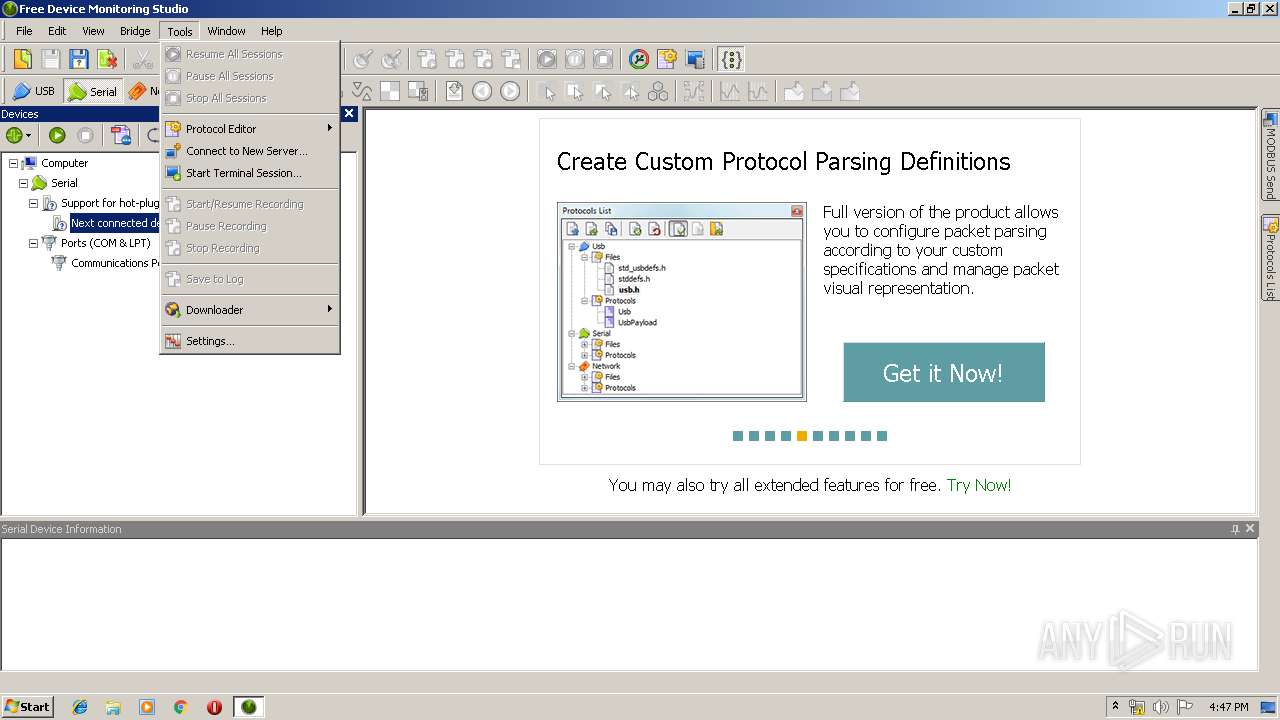1280x720 pixels.
Task: Click the previous (left arrow circle) toolbar icon
Action: (x=482, y=91)
